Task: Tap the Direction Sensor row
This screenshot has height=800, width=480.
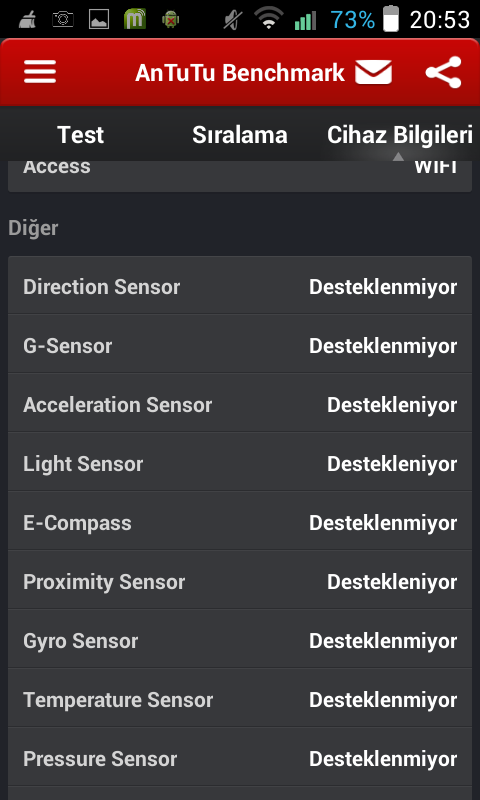Action: click(x=240, y=287)
